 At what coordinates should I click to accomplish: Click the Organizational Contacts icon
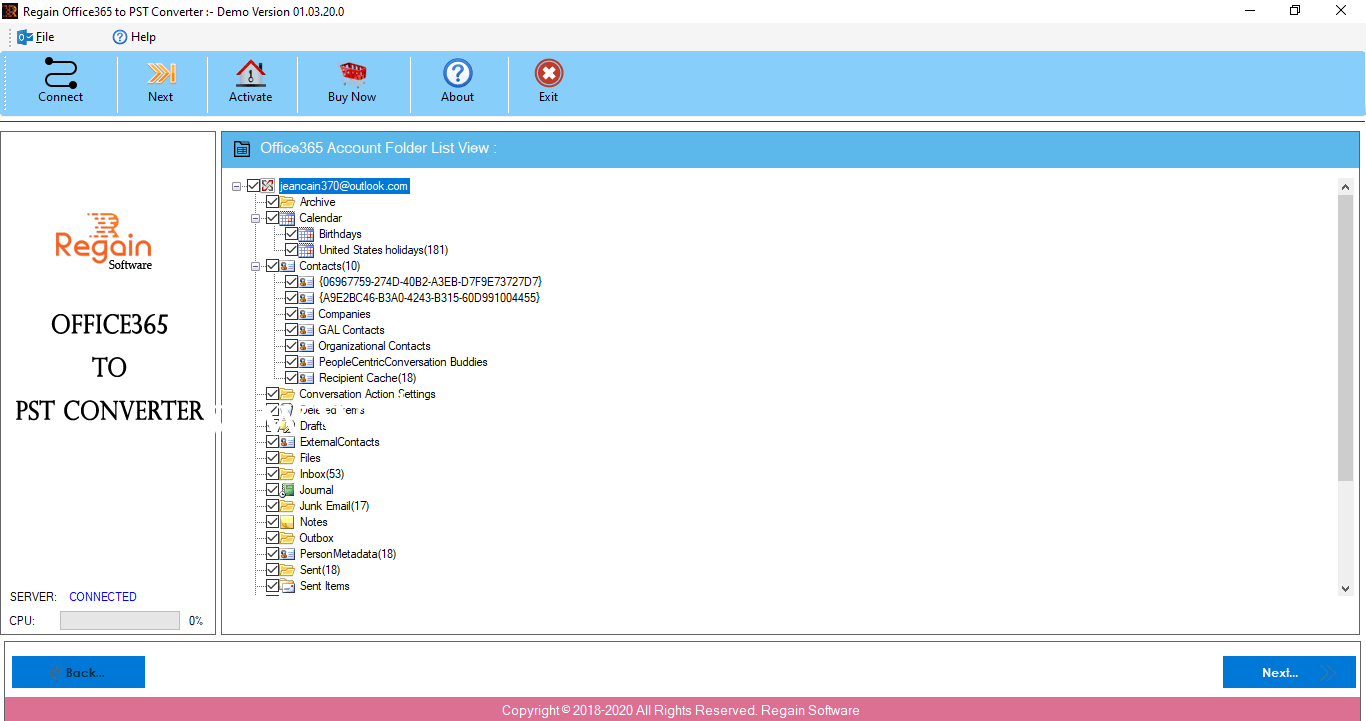coord(307,346)
